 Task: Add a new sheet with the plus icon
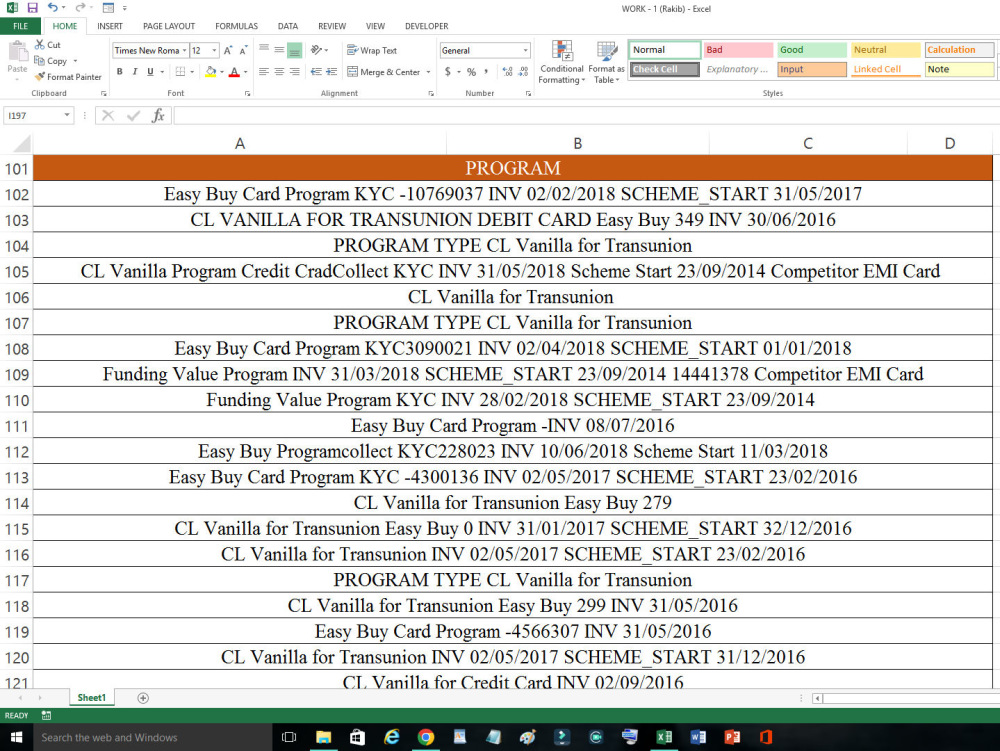[x=143, y=698]
